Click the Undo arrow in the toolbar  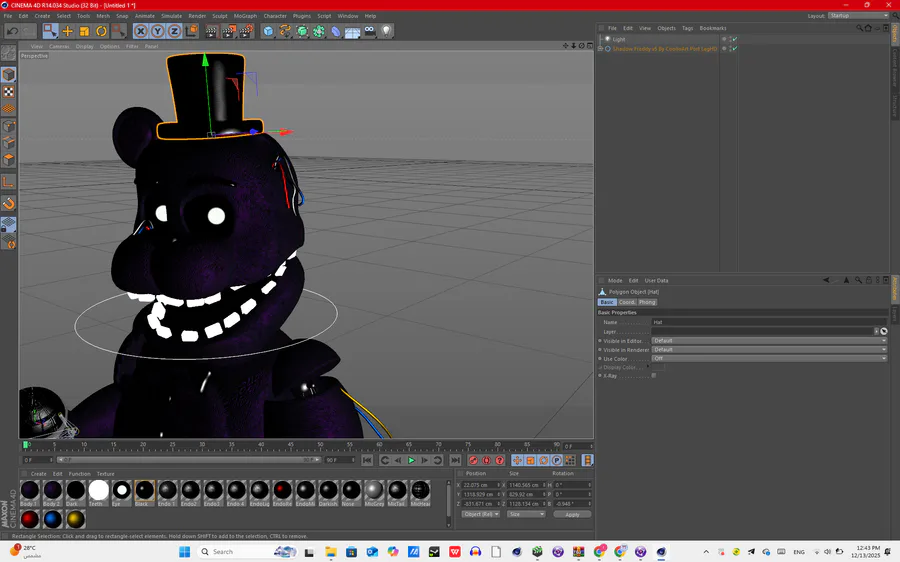12,31
